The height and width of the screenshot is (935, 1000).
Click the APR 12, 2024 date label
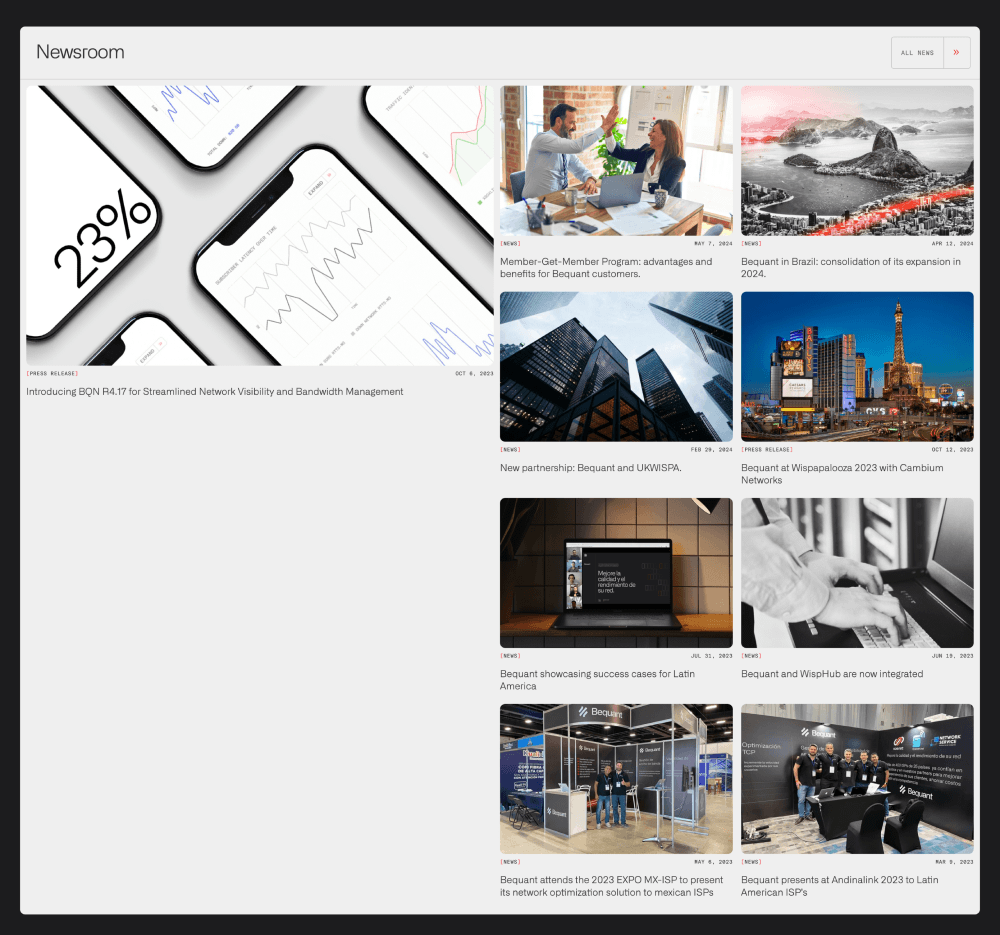pyautogui.click(x=952, y=244)
